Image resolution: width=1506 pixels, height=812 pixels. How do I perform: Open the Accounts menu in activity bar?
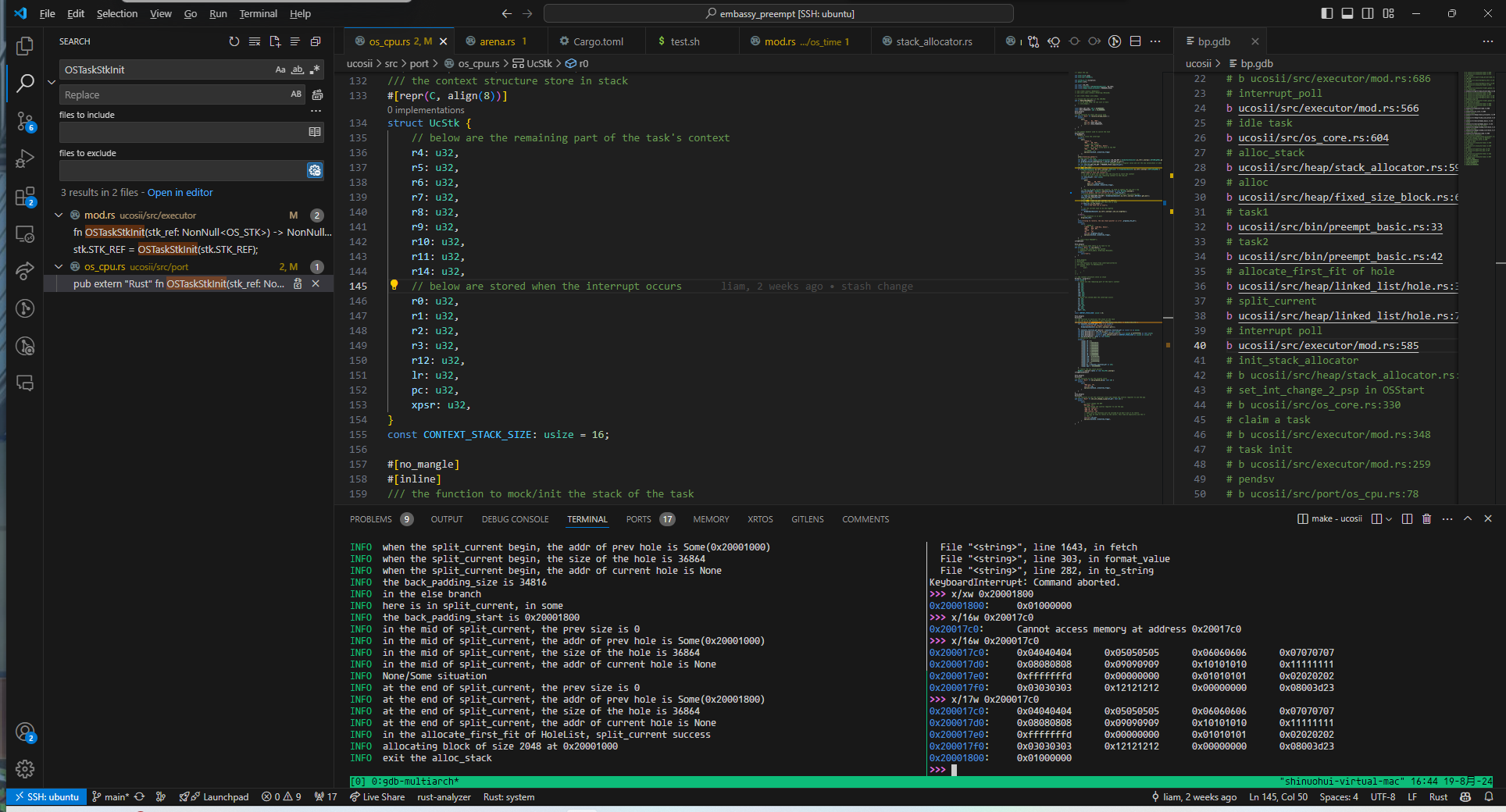tap(25, 732)
